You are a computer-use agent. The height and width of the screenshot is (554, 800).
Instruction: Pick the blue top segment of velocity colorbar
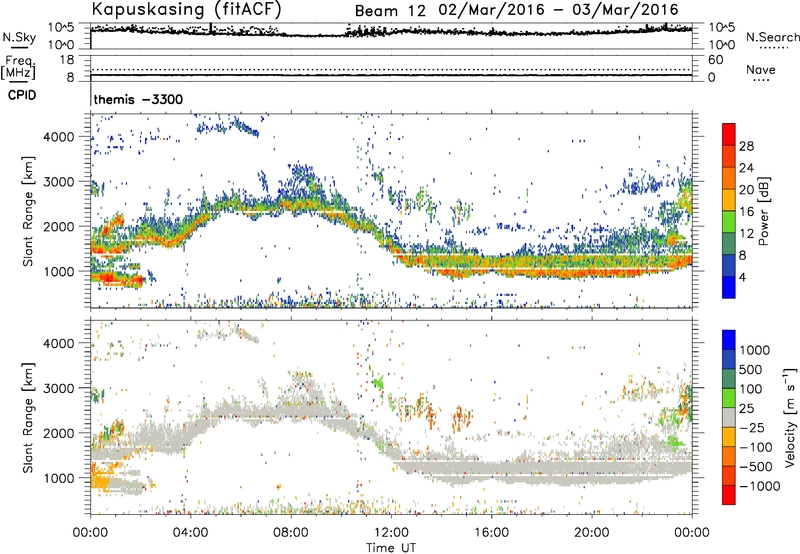[729, 340]
